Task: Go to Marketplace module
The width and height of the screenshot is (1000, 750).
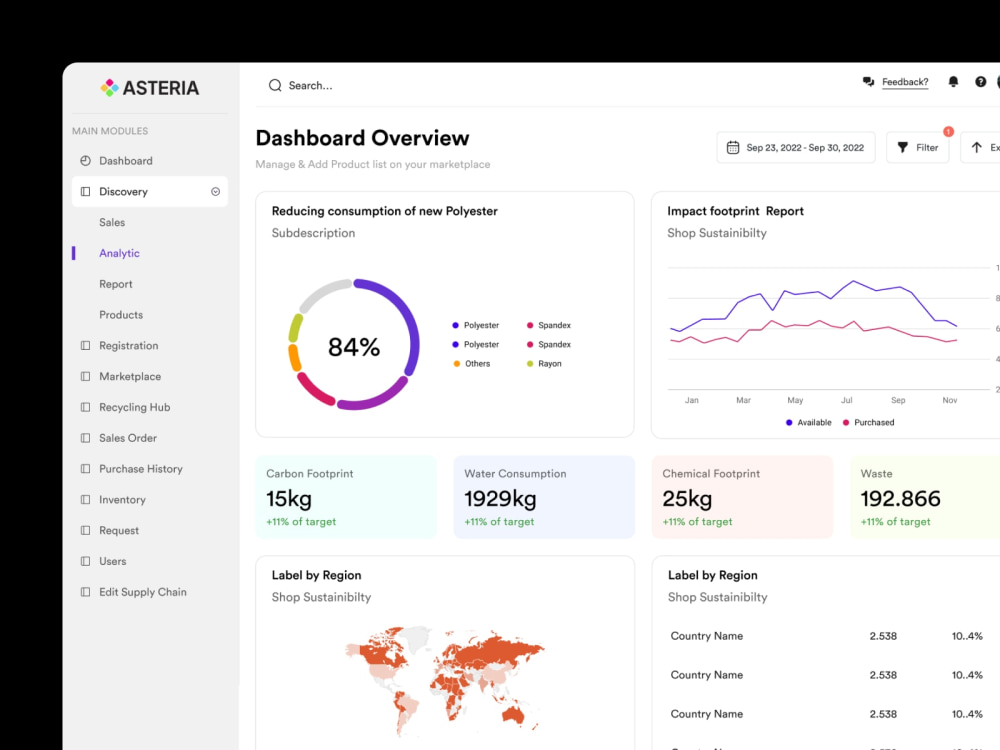Action: pos(129,376)
